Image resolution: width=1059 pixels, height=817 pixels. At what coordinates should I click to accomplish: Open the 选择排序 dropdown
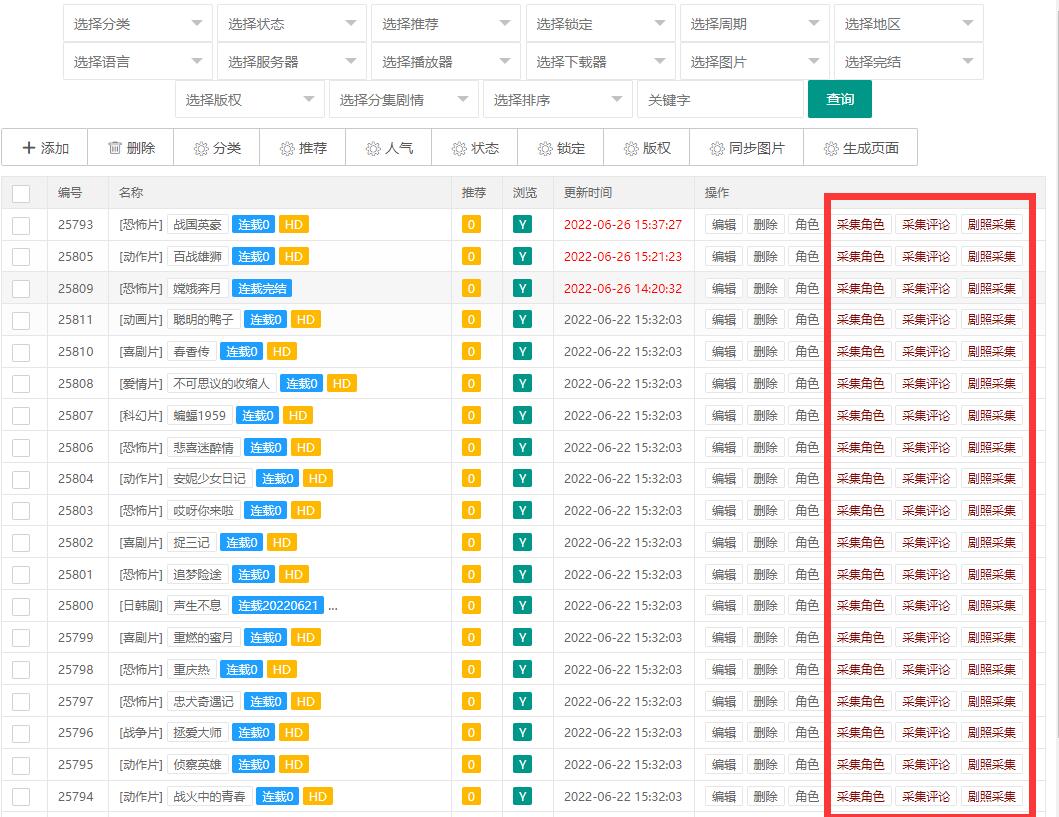[557, 100]
